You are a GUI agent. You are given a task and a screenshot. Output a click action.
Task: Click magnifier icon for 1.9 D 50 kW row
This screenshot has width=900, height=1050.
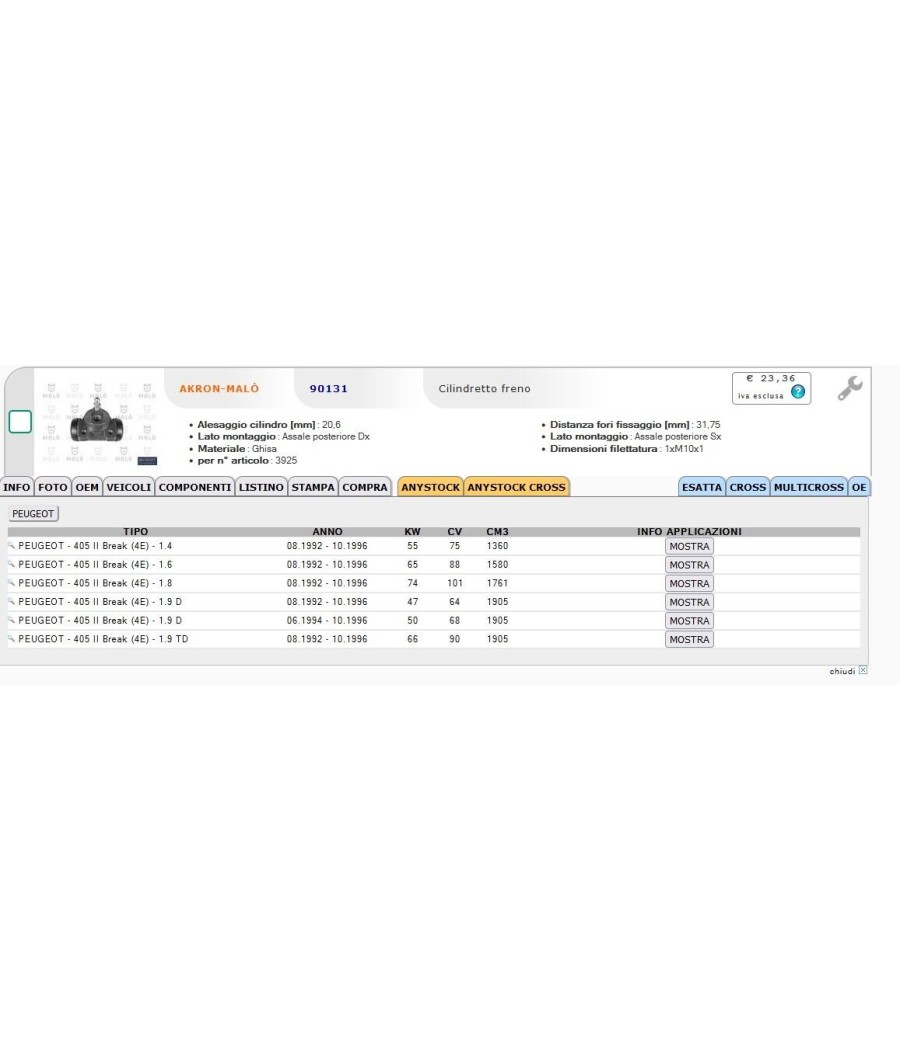click(x=11, y=620)
